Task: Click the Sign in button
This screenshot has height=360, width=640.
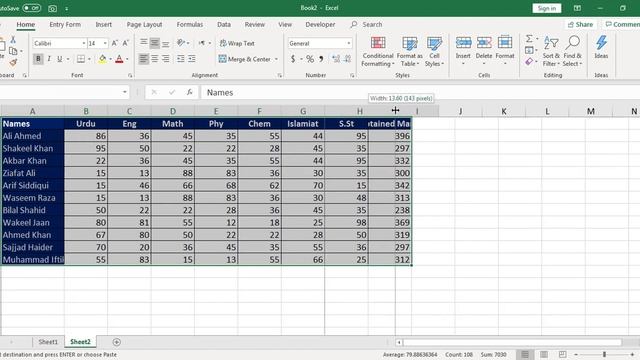Action: coord(547,8)
